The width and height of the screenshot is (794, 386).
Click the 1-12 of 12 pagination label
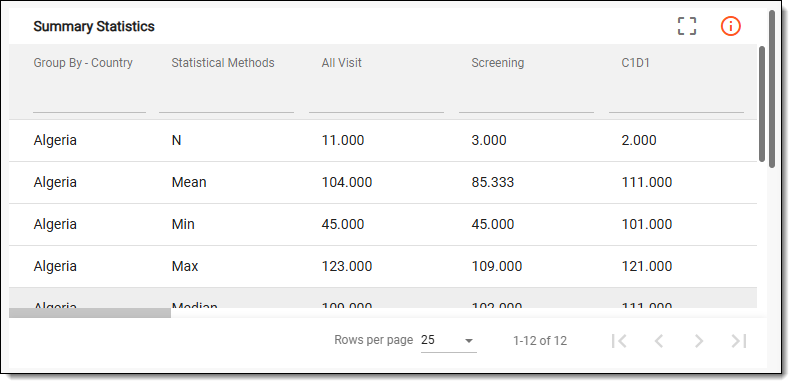pyautogui.click(x=540, y=341)
